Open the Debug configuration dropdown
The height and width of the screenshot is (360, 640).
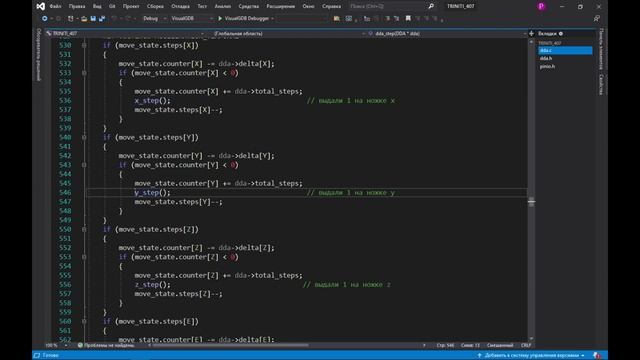click(155, 18)
